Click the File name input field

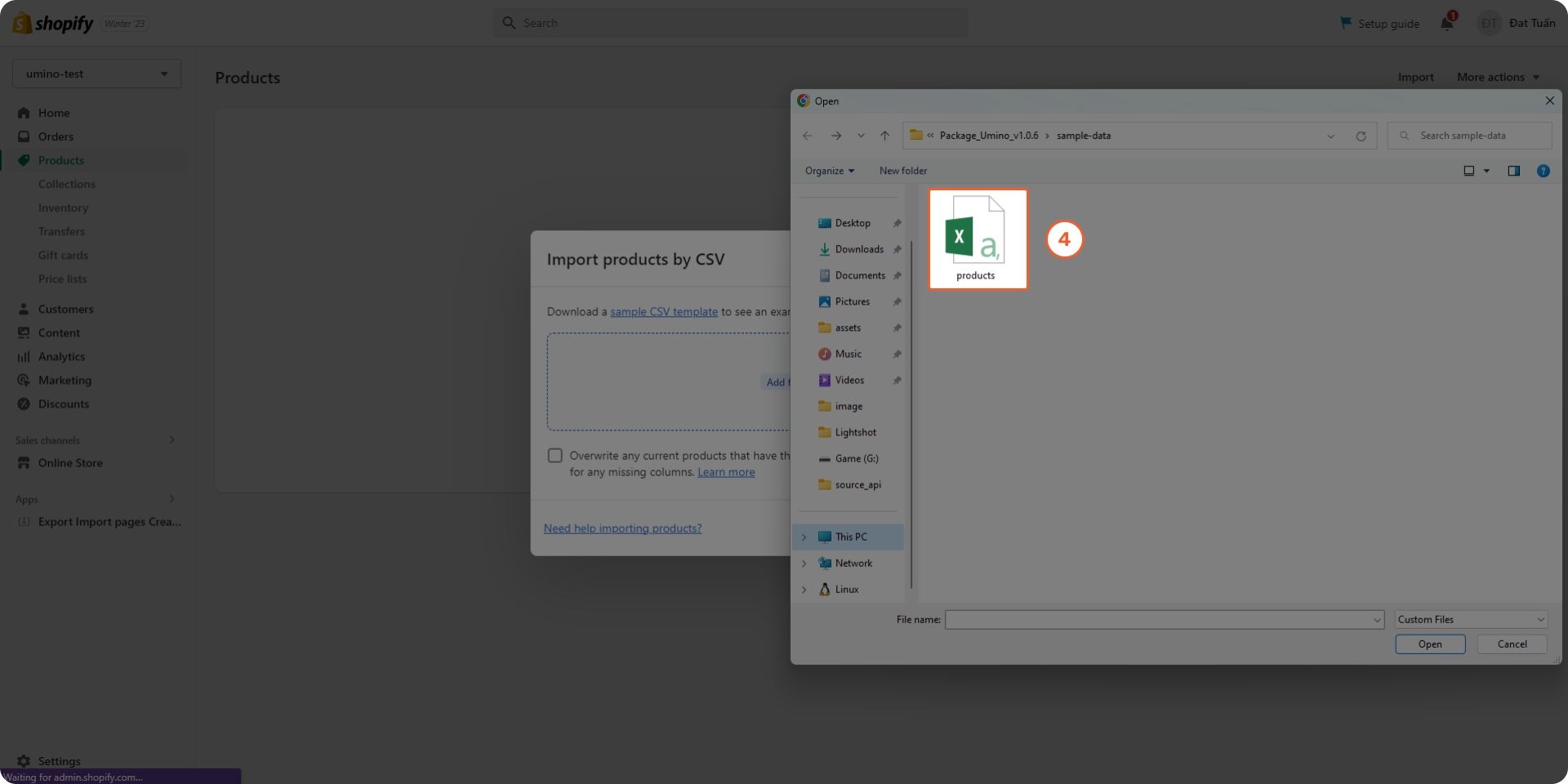tap(1158, 620)
